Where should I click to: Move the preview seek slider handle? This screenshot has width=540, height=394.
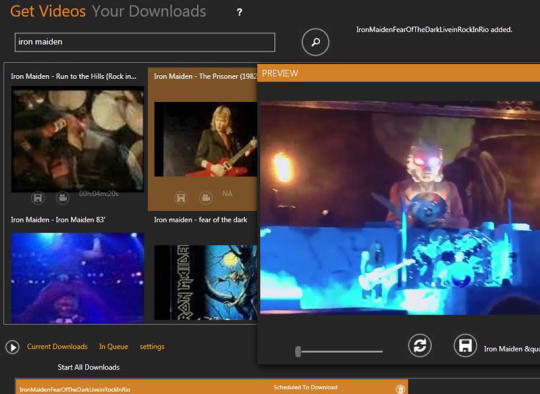point(298,352)
